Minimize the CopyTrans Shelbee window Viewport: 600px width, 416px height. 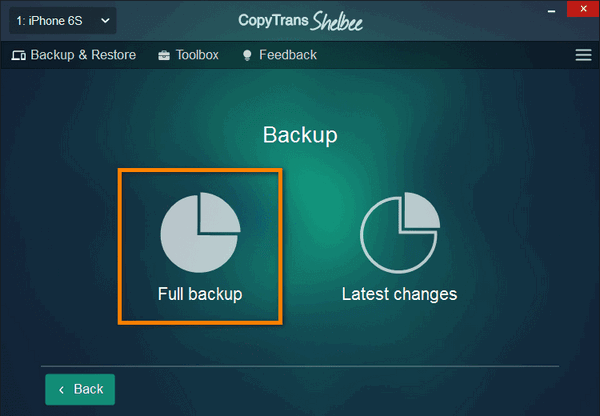[551, 11]
